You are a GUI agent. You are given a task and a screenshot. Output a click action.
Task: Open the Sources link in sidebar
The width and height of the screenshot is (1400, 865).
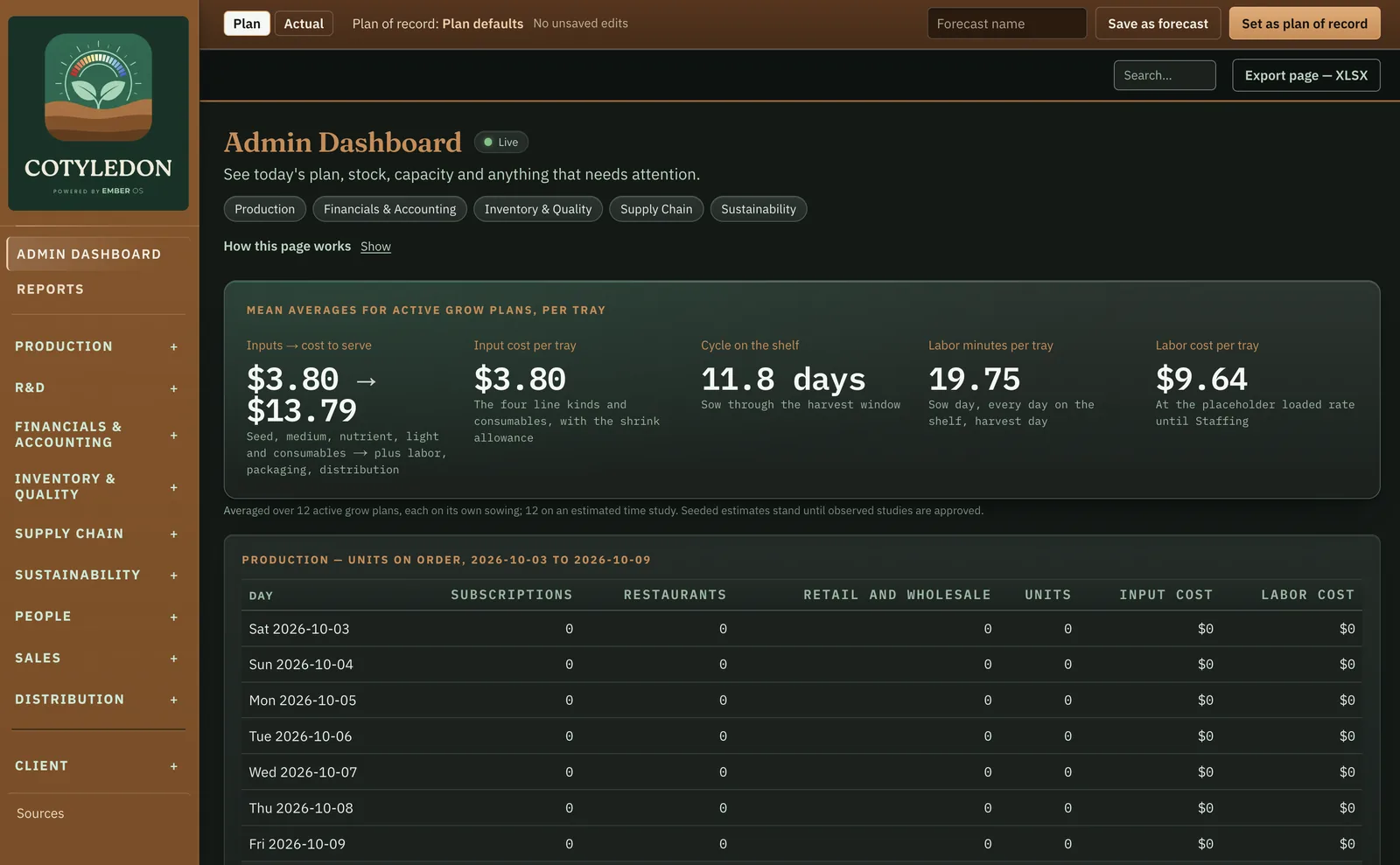(x=40, y=813)
